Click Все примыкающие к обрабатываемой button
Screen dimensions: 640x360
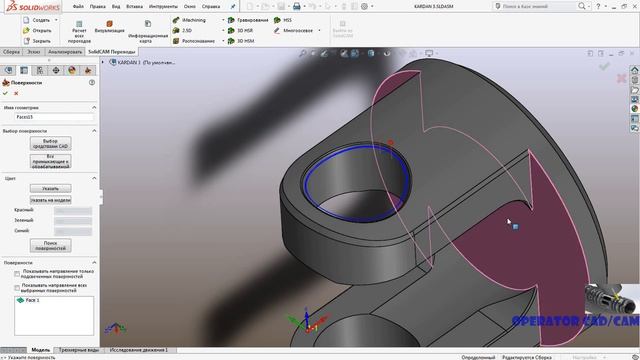click(x=51, y=161)
